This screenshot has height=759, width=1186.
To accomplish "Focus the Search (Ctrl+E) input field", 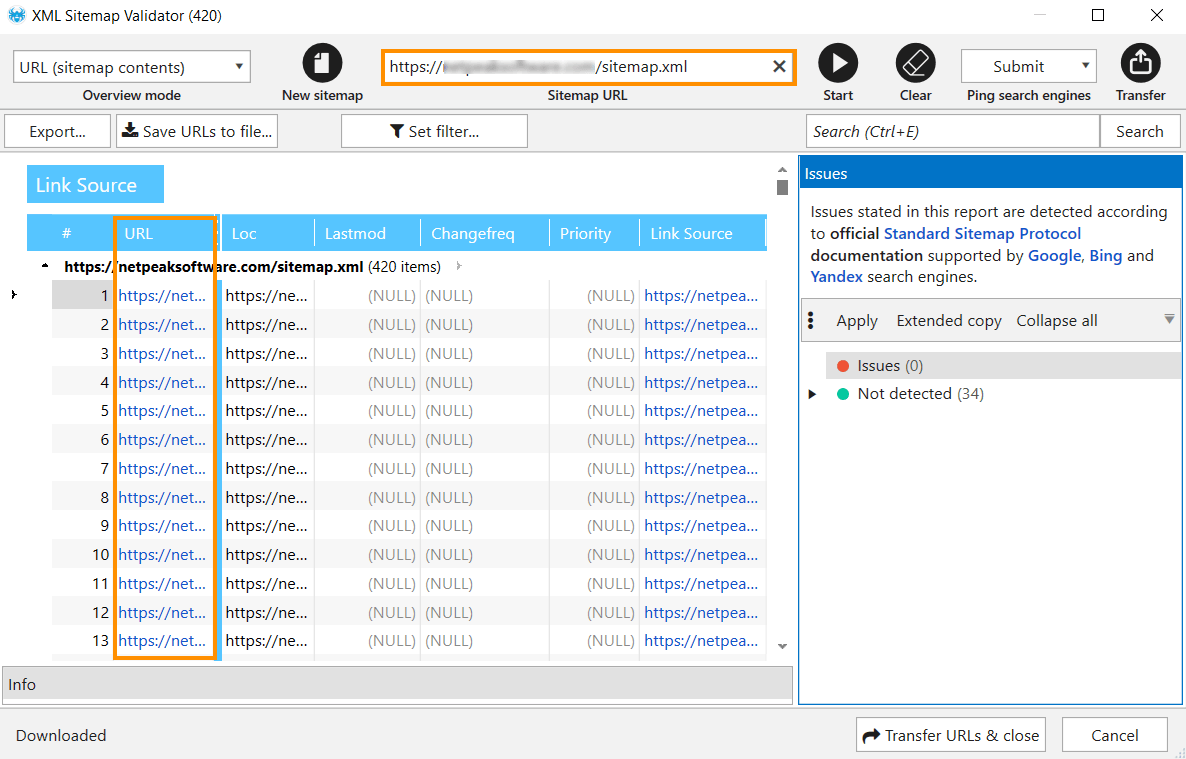I will pyautogui.click(x=952, y=132).
